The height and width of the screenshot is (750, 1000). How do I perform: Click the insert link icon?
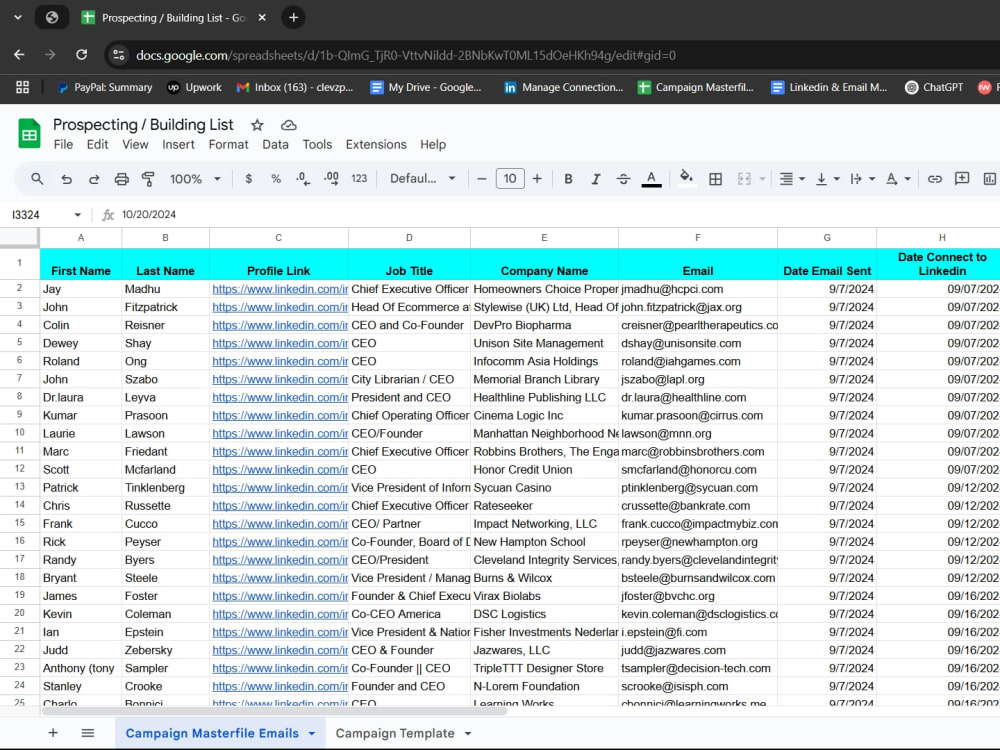[x=934, y=179]
